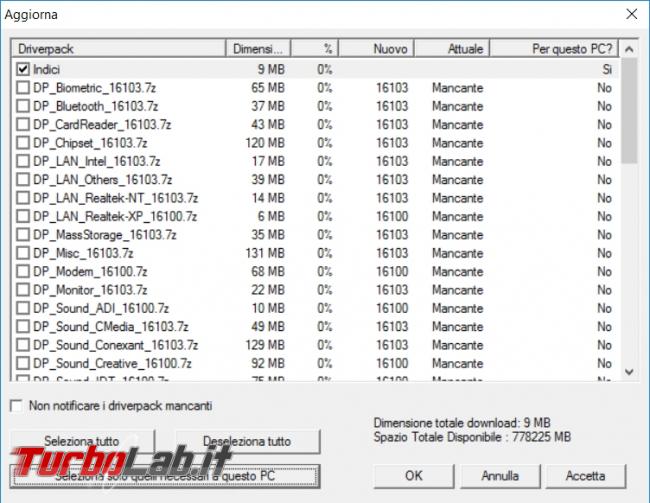Click the DP_Sound_Creative_16100.7z file name
The width and height of the screenshot is (650, 503).
(x=112, y=364)
